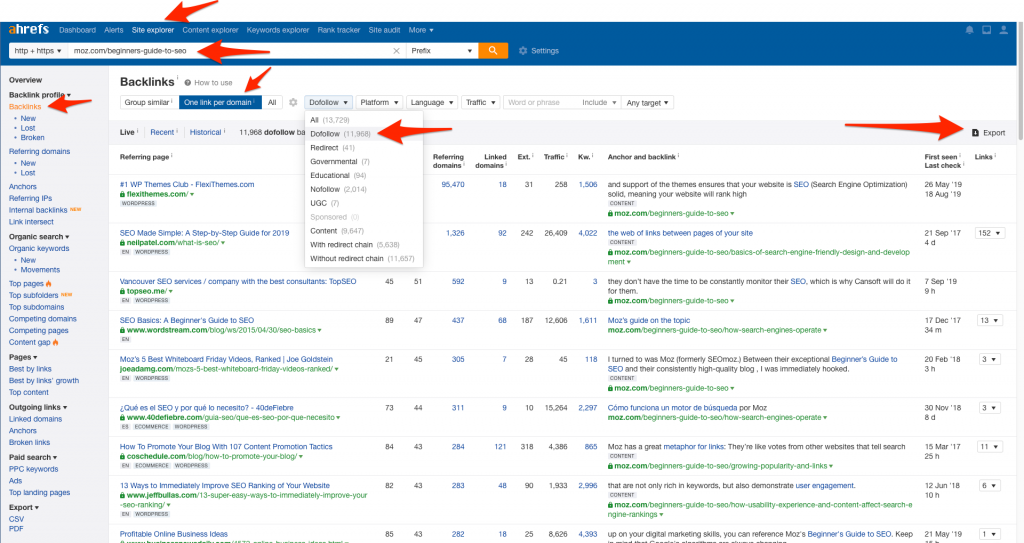This screenshot has width=1024, height=543.
Task: Sort by Traffic column header
Action: 555,157
